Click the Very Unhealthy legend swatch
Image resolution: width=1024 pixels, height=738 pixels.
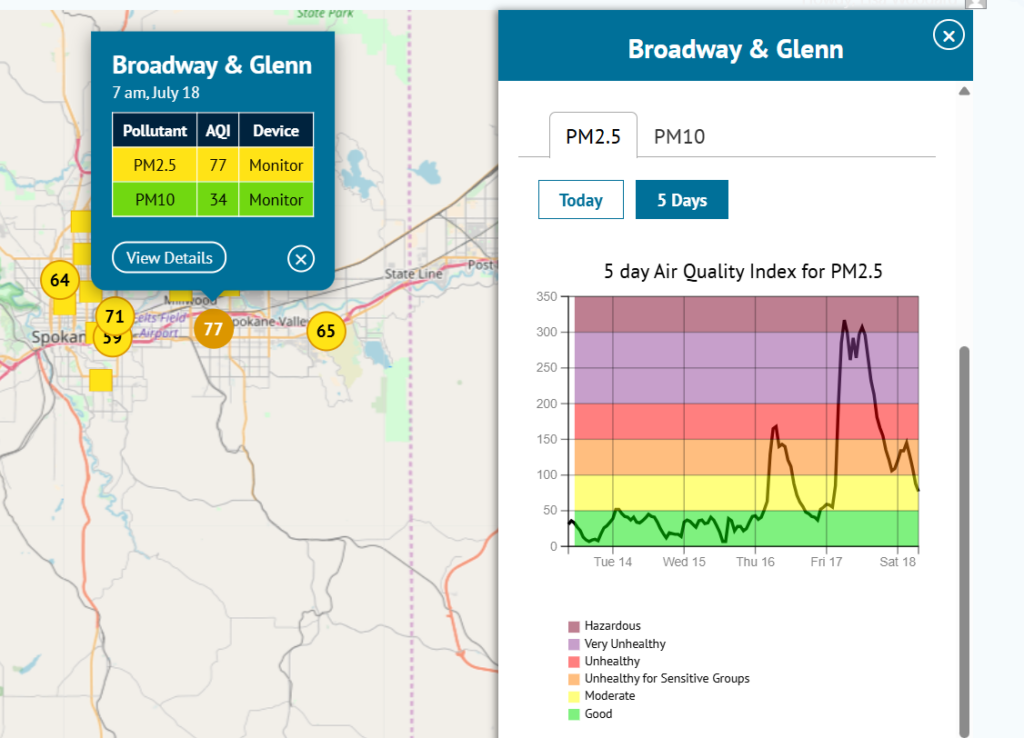pos(574,644)
